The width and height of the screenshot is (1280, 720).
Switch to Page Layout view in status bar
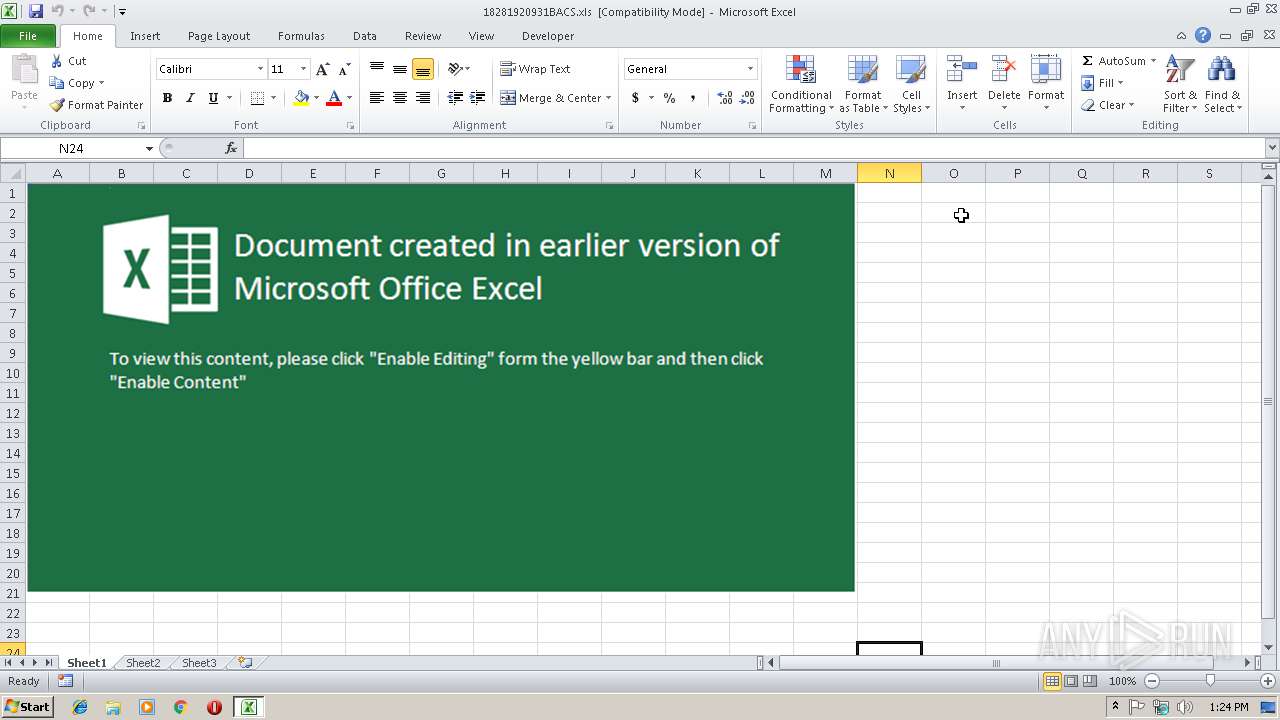point(1071,681)
